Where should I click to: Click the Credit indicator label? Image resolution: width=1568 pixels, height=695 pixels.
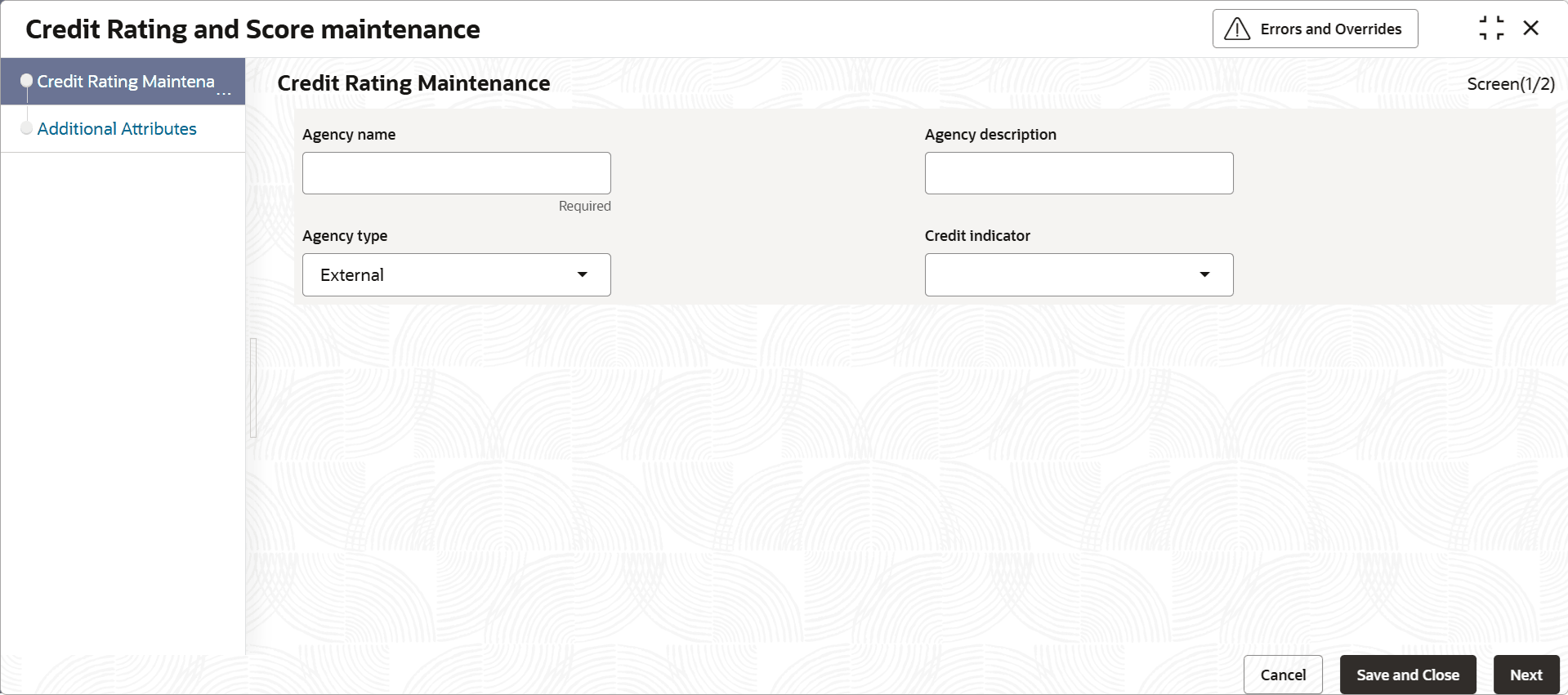tap(977, 236)
